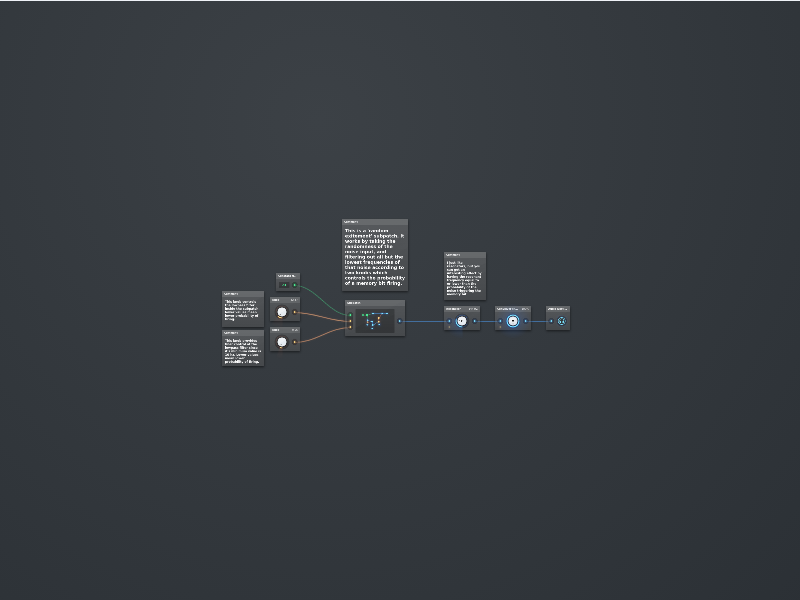Viewport: 800px width, 600px height.
Task: Click the green output port of the top-left node
Action: tap(294, 285)
